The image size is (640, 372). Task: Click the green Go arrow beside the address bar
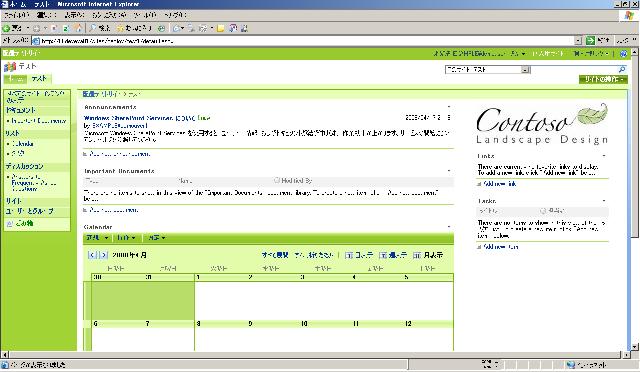click(x=590, y=40)
